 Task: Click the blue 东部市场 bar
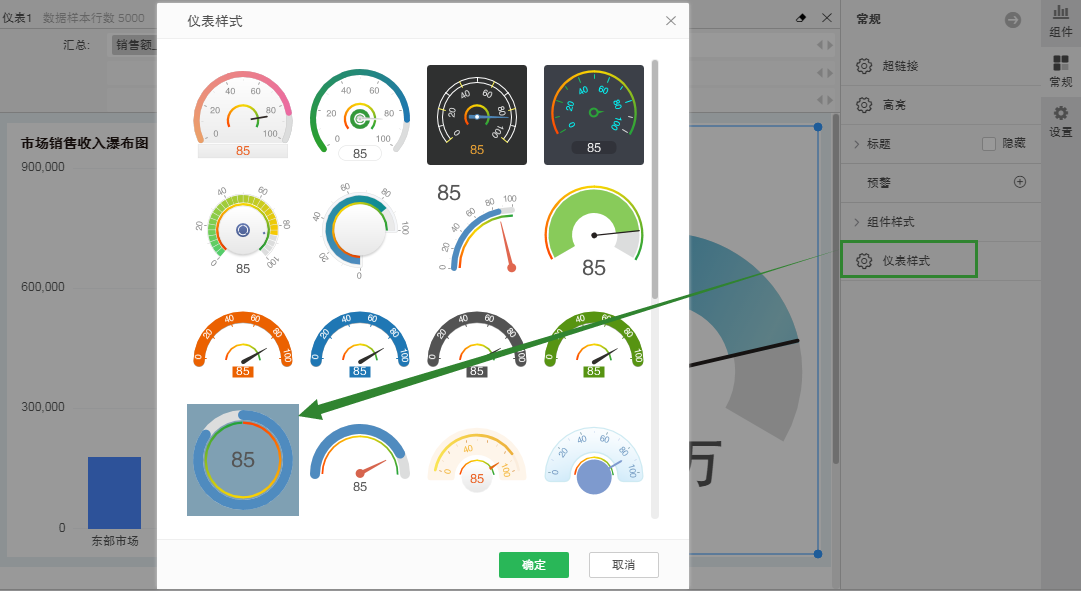(x=114, y=493)
